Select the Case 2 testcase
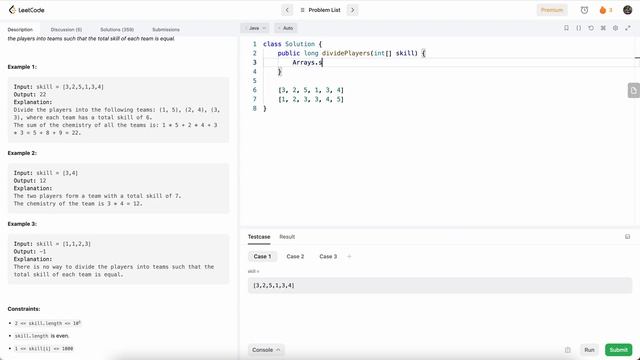Screen dimensions: 640x360 pos(295,256)
